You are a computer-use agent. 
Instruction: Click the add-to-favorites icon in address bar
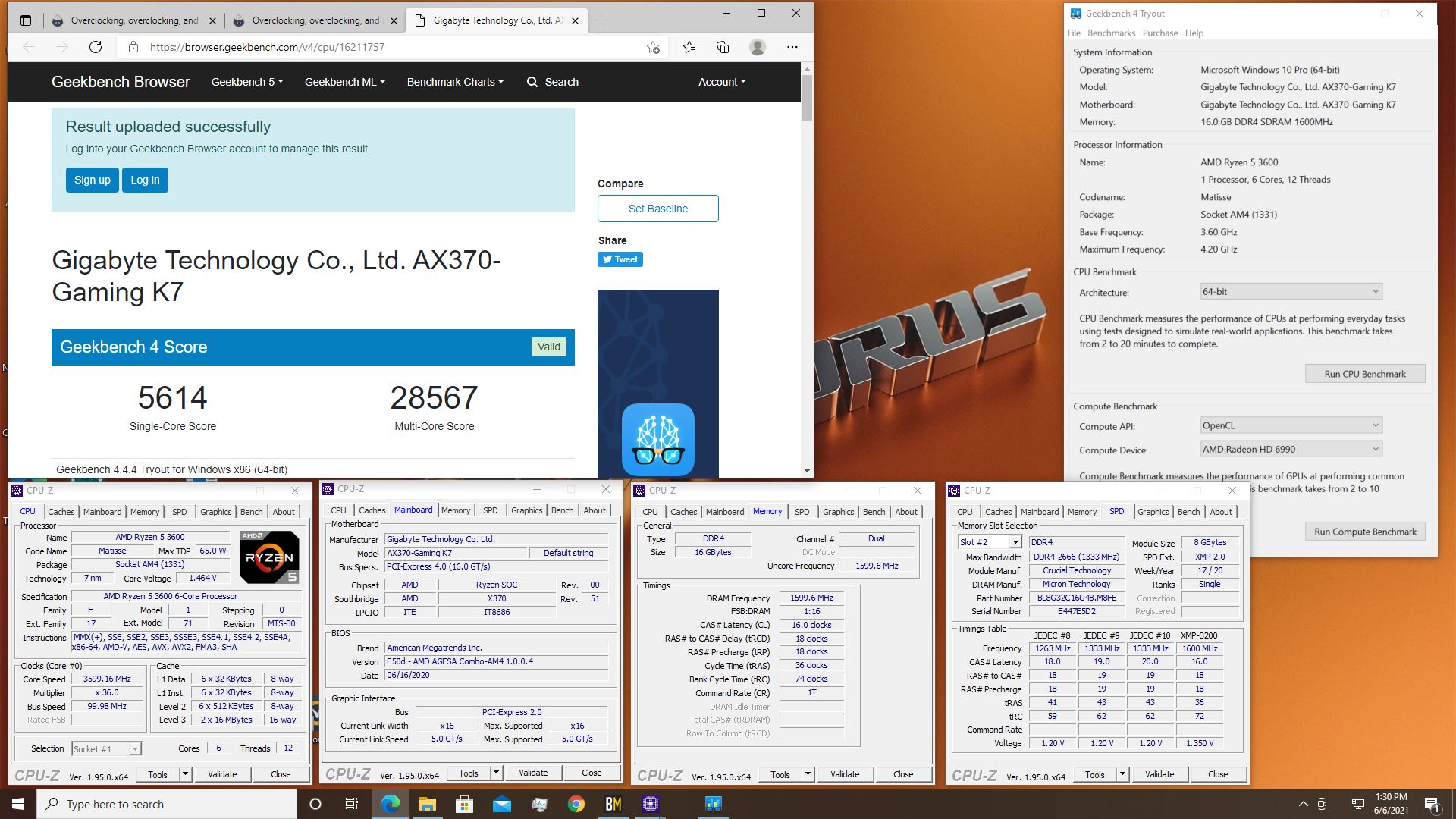point(653,47)
